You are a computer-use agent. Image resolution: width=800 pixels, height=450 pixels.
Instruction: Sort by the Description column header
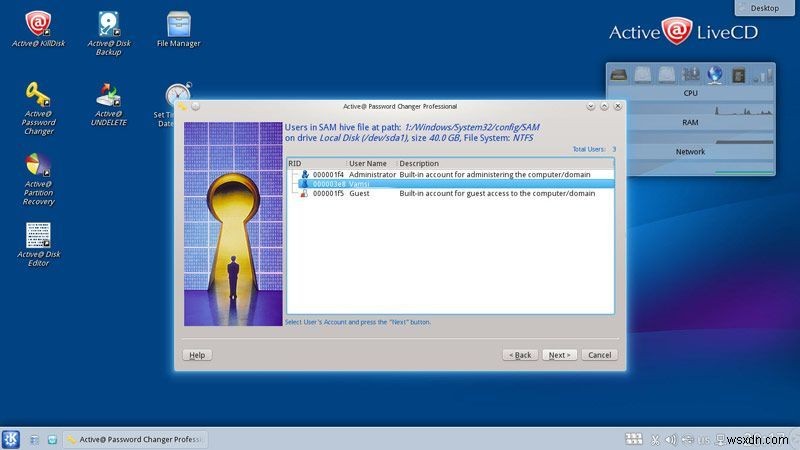click(505, 163)
